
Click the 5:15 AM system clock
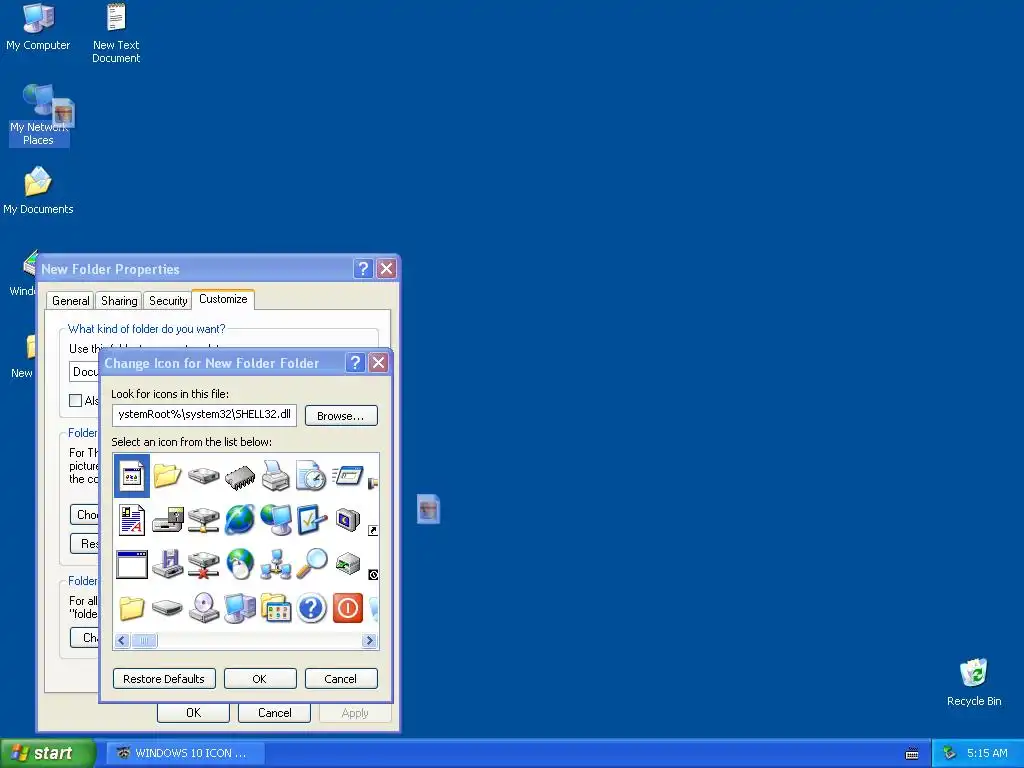click(987, 753)
